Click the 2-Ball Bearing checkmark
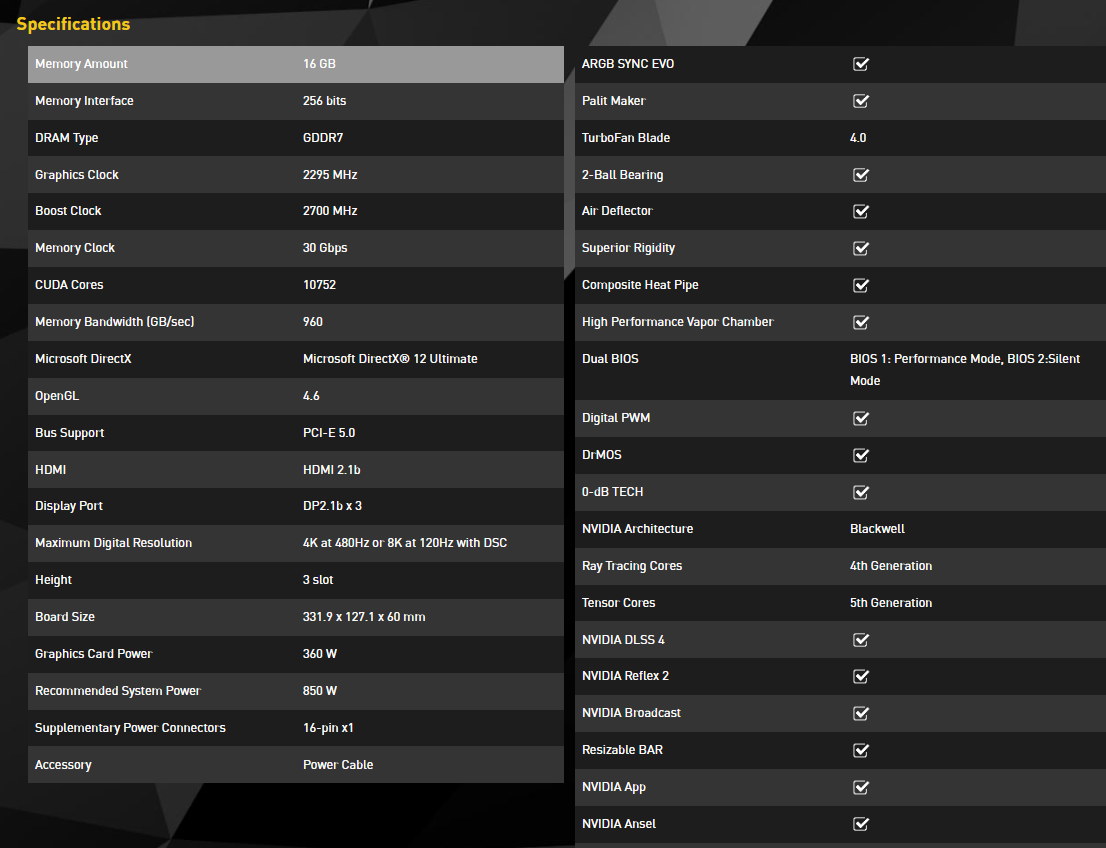 click(860, 175)
